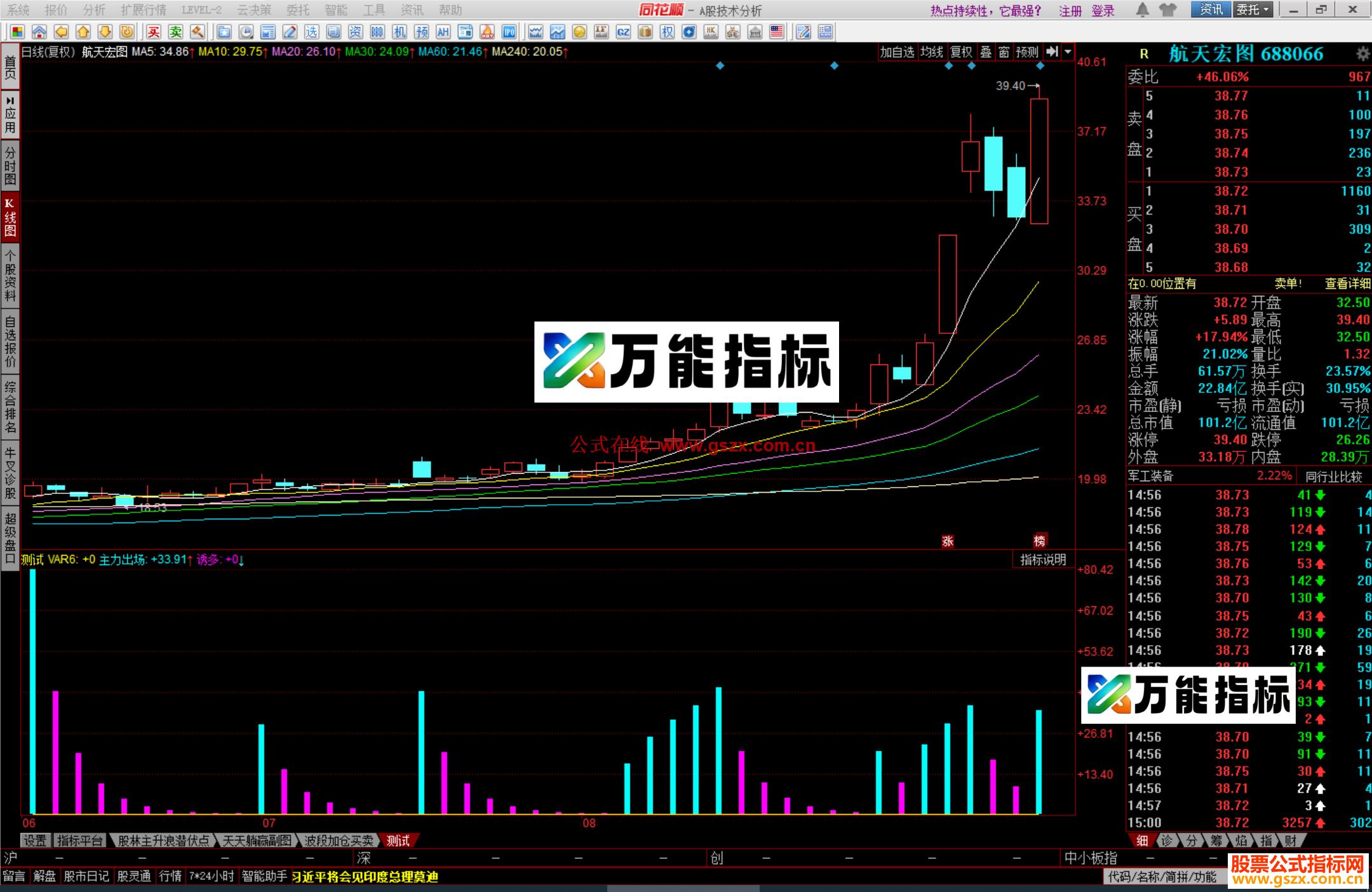
Task: Click the blue house home toolbar icon
Action: tap(39, 32)
